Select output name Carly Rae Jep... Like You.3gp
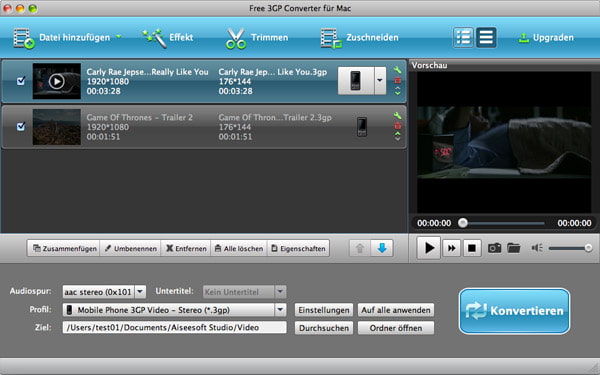Screen dimensions: 600x375 [x=272, y=72]
